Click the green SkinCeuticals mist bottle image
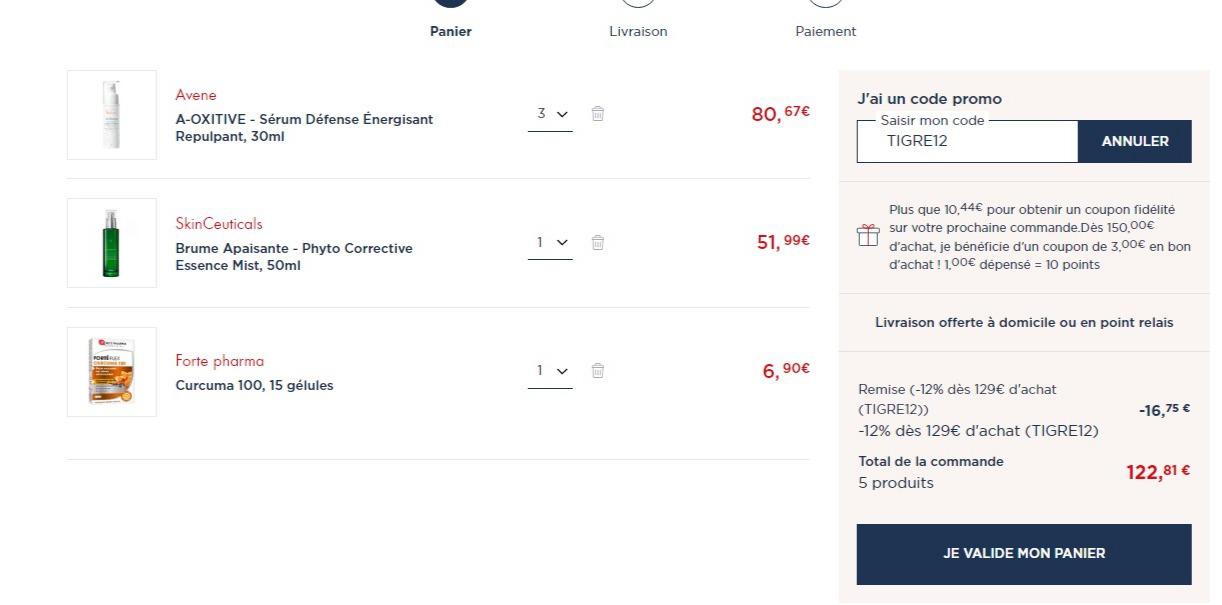This screenshot has width=1222, height=605. (x=112, y=243)
